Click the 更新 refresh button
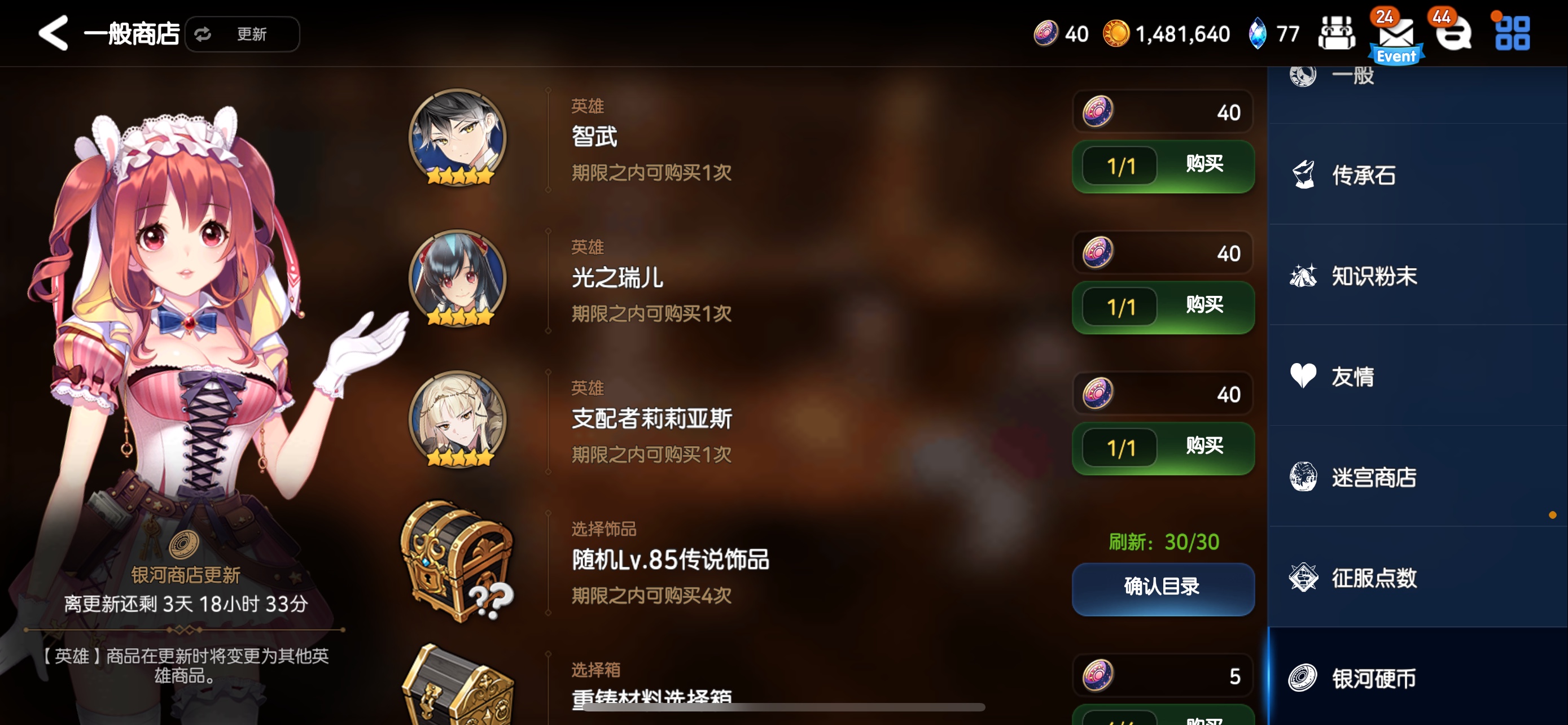 [242, 34]
